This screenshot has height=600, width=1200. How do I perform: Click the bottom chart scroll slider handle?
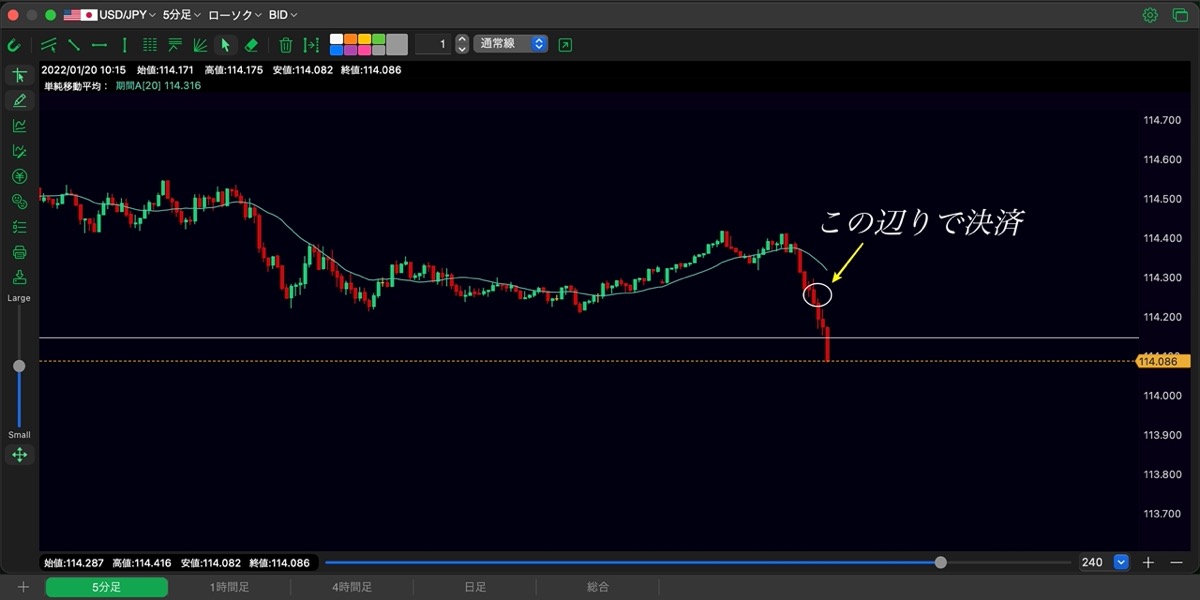[x=940, y=562]
